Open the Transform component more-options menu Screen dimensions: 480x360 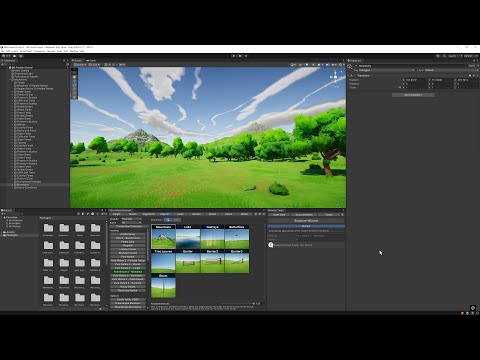click(477, 76)
